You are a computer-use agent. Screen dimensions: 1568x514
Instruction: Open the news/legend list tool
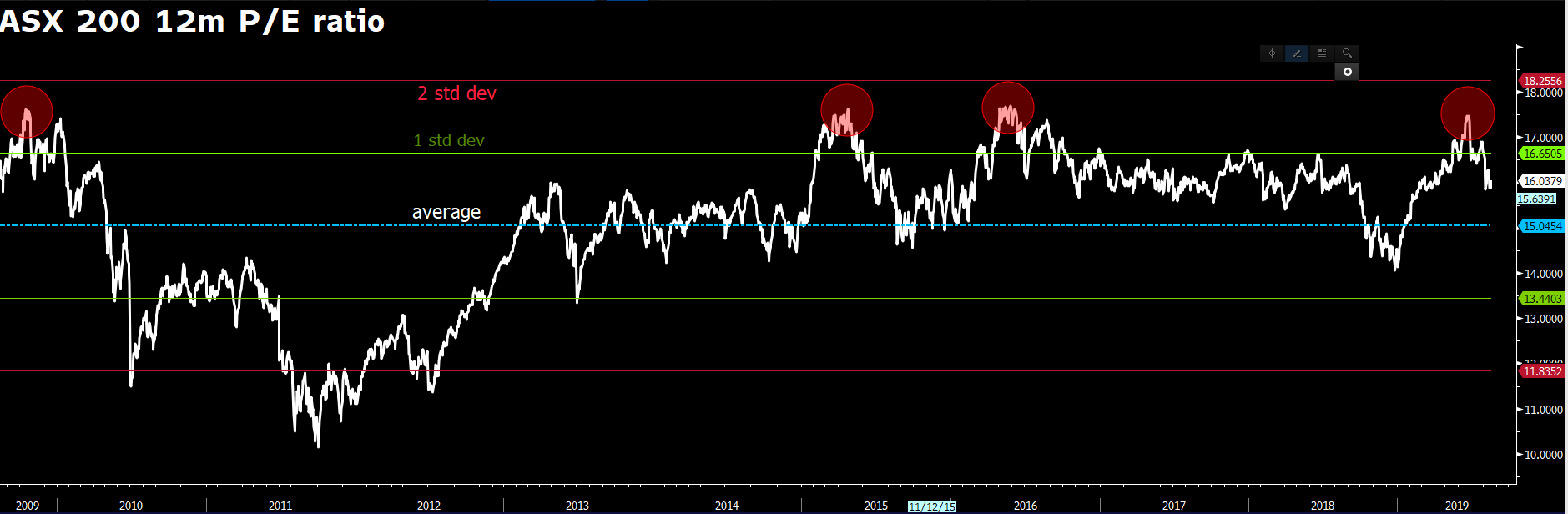1322,53
